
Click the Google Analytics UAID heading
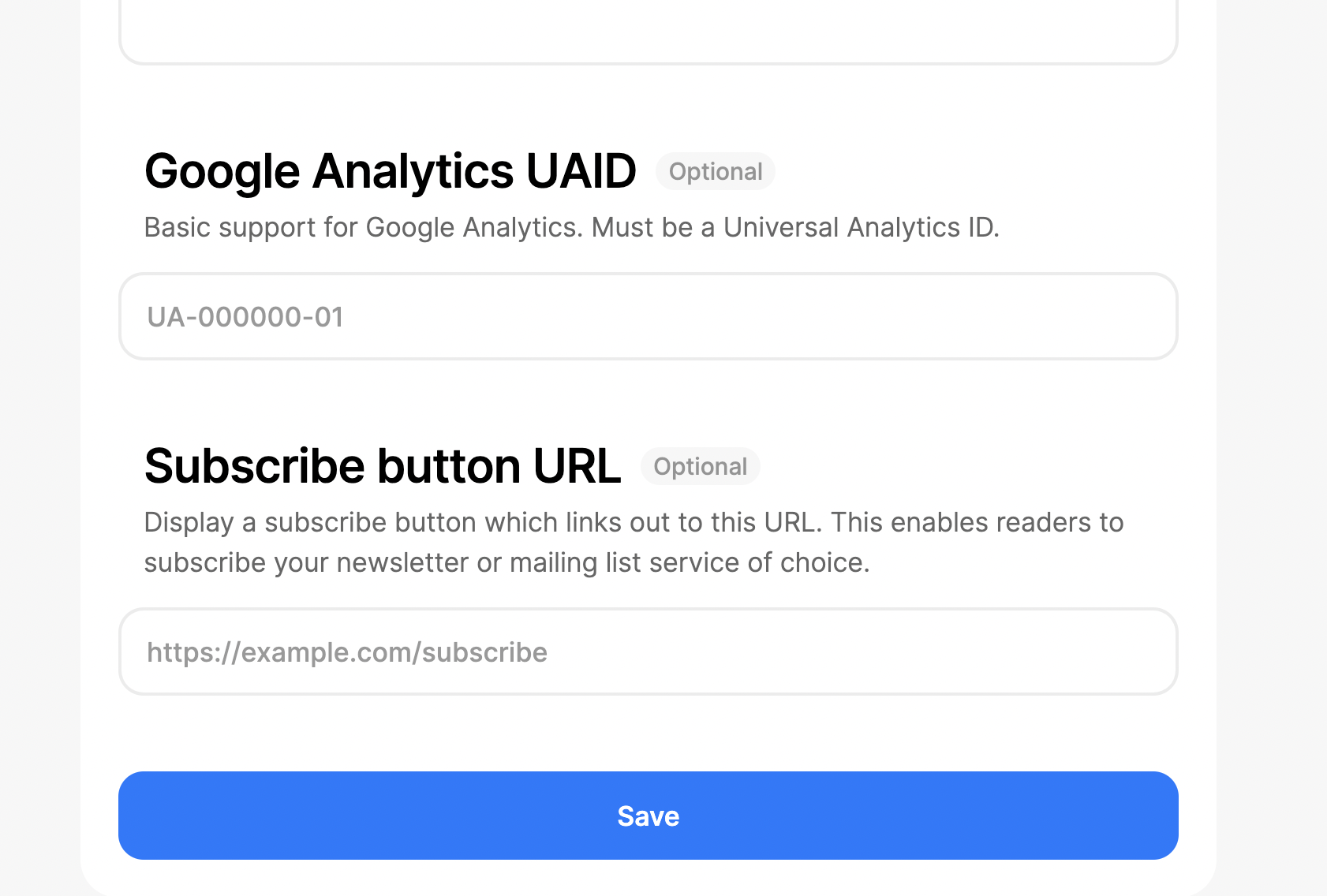tap(390, 171)
